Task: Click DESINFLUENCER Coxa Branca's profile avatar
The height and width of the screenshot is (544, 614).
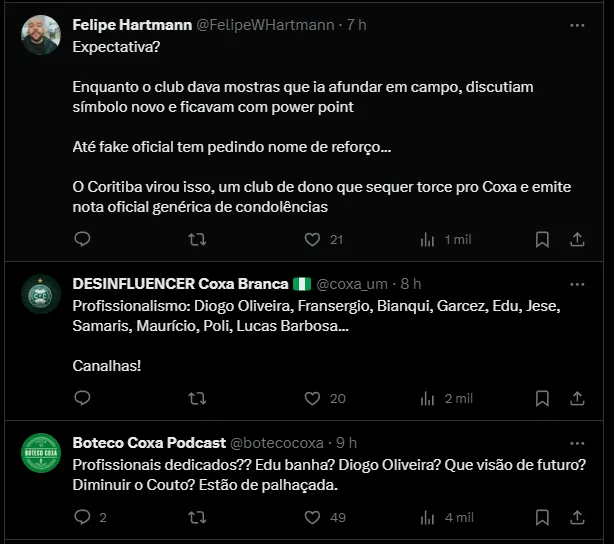Action: (41, 294)
